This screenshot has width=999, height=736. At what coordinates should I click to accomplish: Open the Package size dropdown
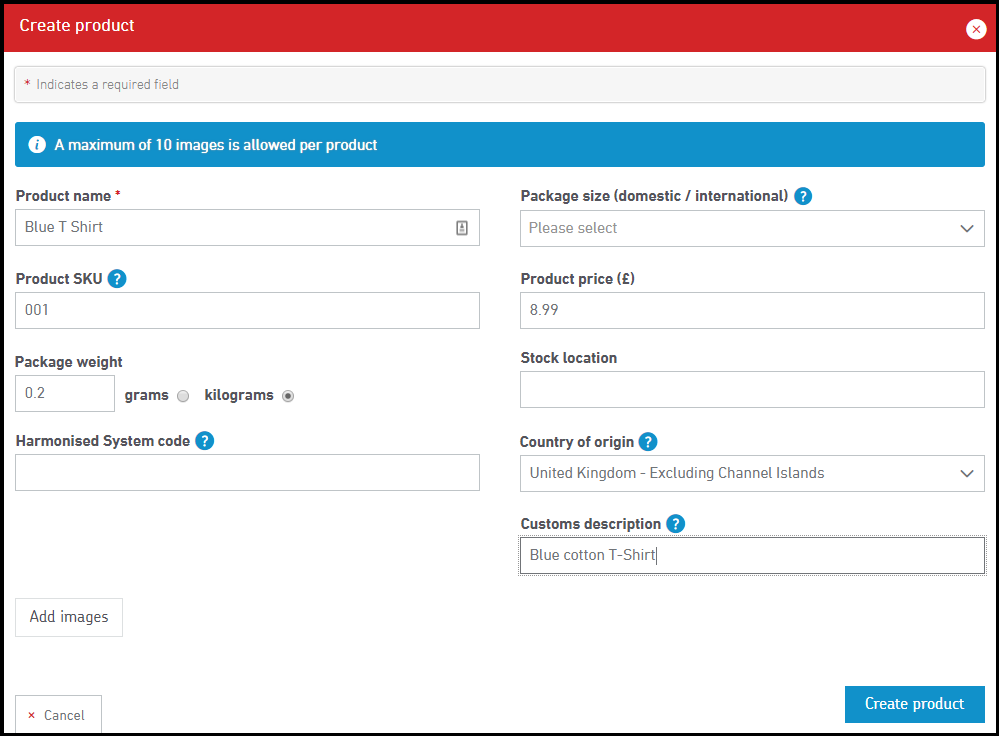pyautogui.click(x=752, y=228)
